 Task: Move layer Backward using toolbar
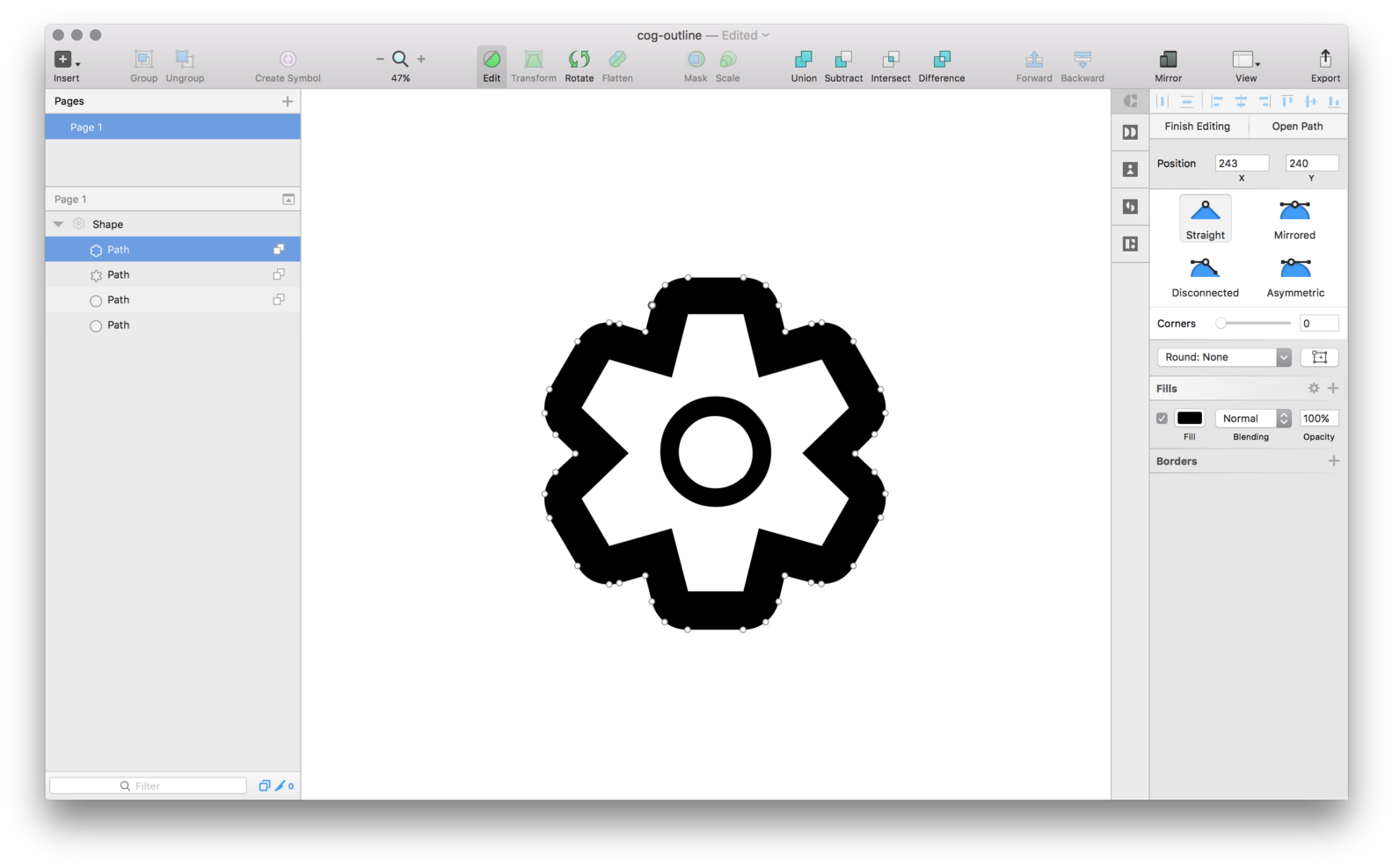(1082, 59)
